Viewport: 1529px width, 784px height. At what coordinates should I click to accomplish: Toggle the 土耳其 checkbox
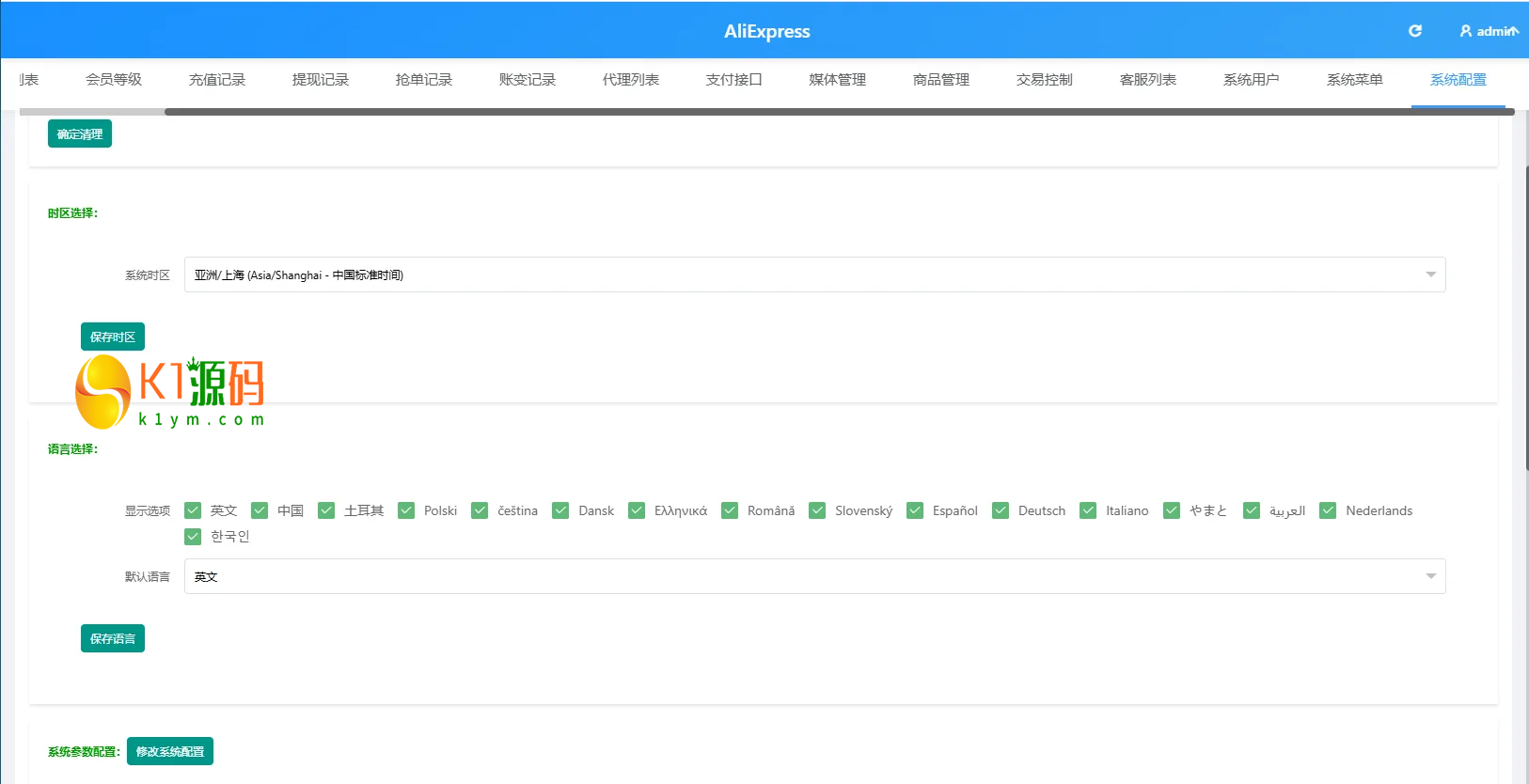(x=326, y=510)
